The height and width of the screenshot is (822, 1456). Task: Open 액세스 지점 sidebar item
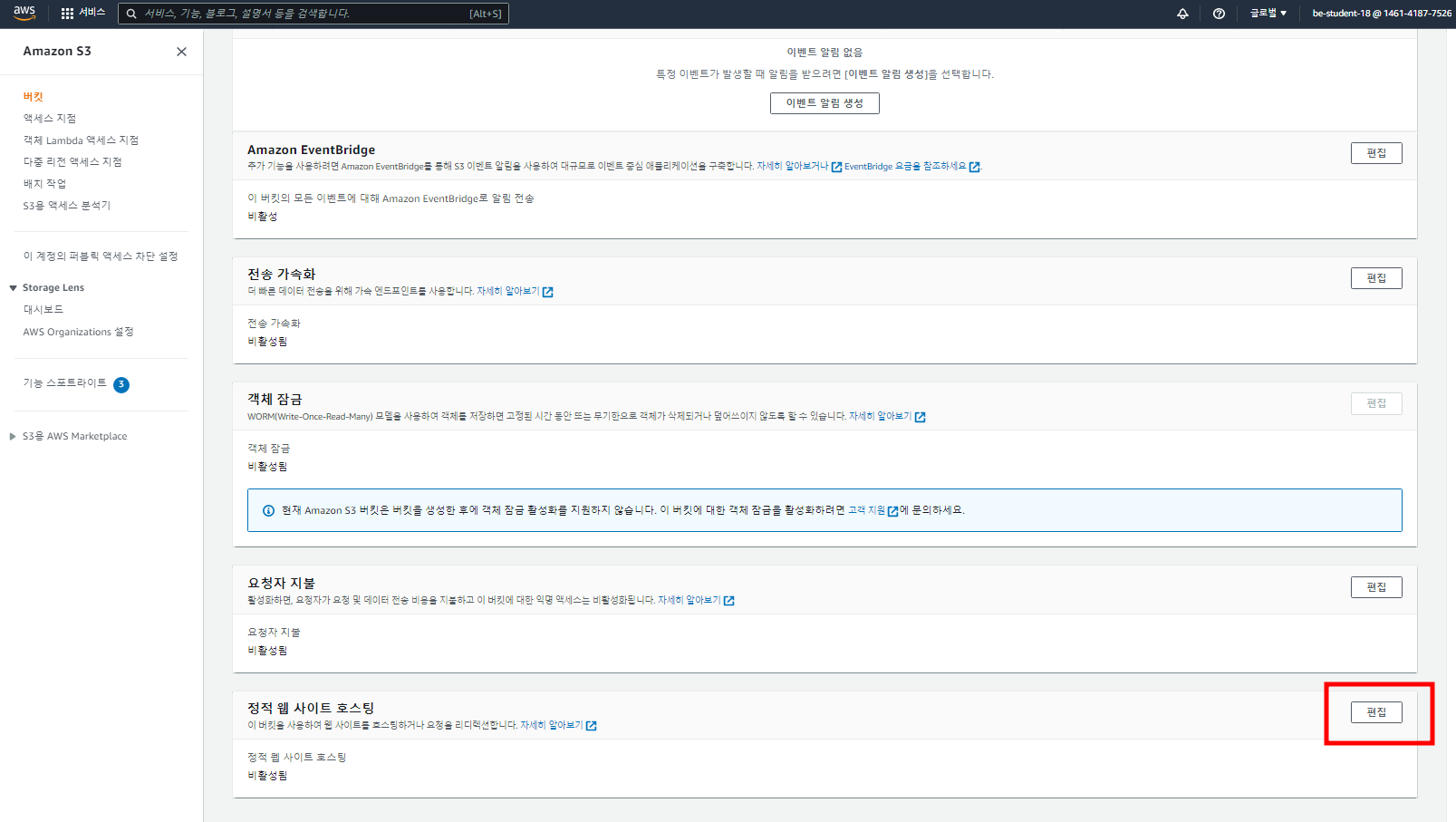point(50,118)
